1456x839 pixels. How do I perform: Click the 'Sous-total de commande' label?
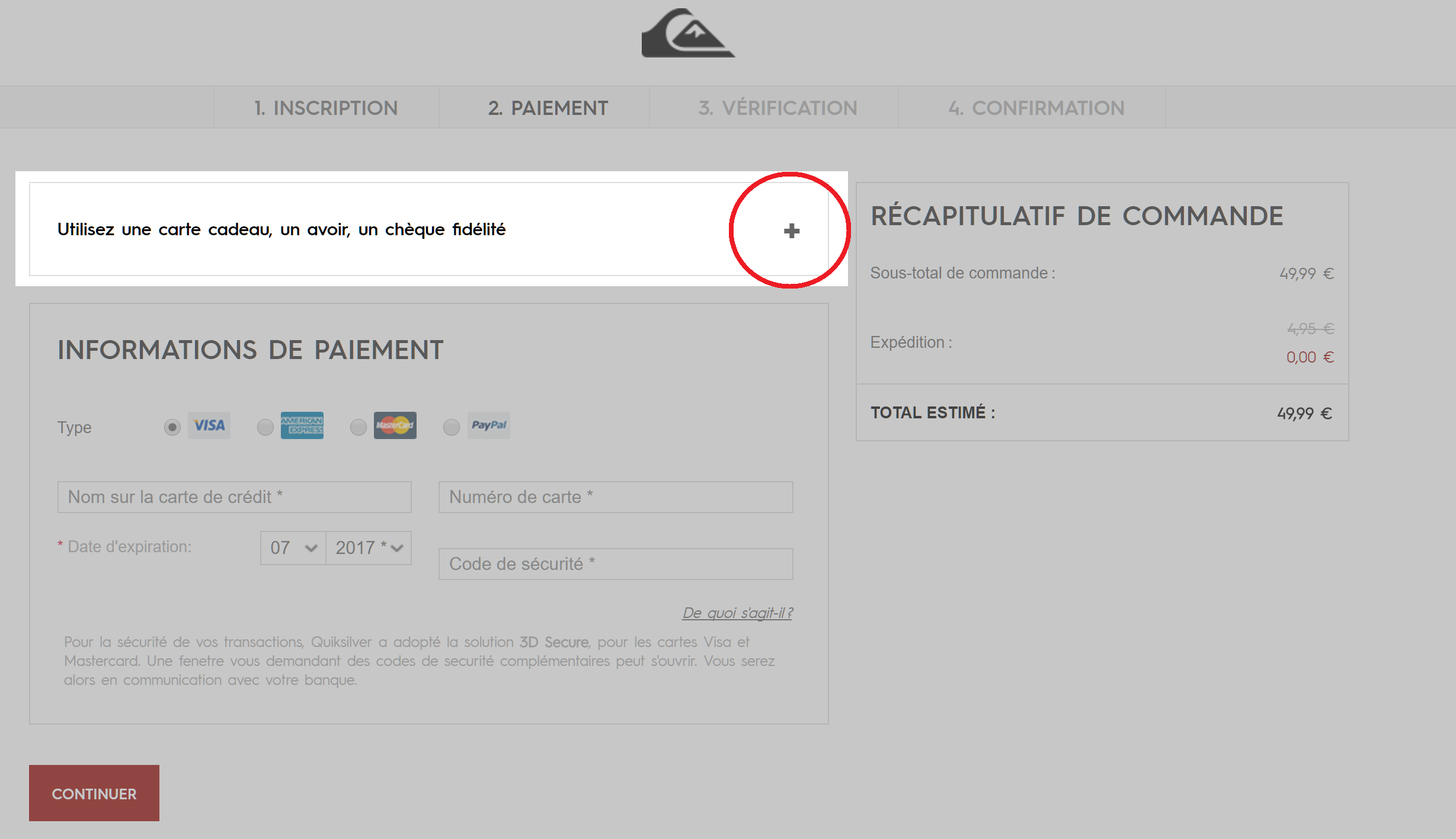(x=962, y=273)
